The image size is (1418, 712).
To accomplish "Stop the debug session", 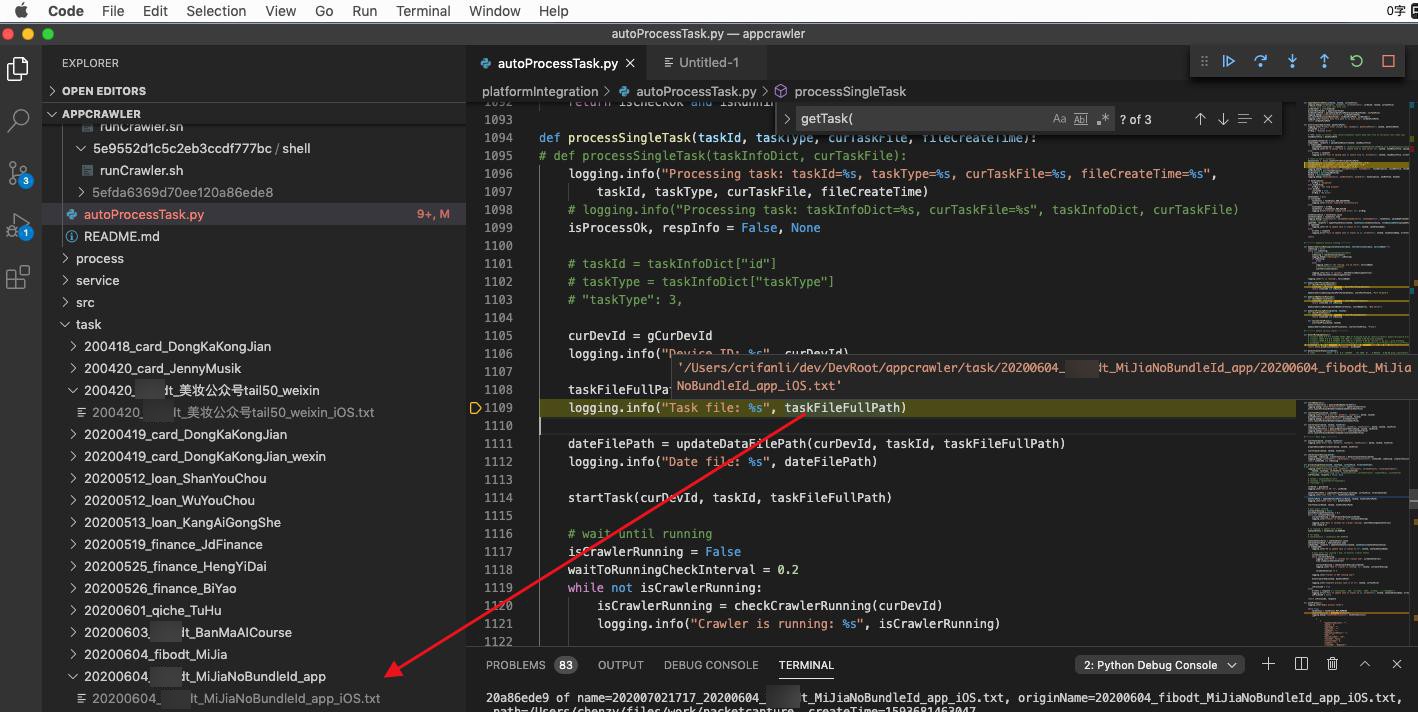I will point(1388,61).
